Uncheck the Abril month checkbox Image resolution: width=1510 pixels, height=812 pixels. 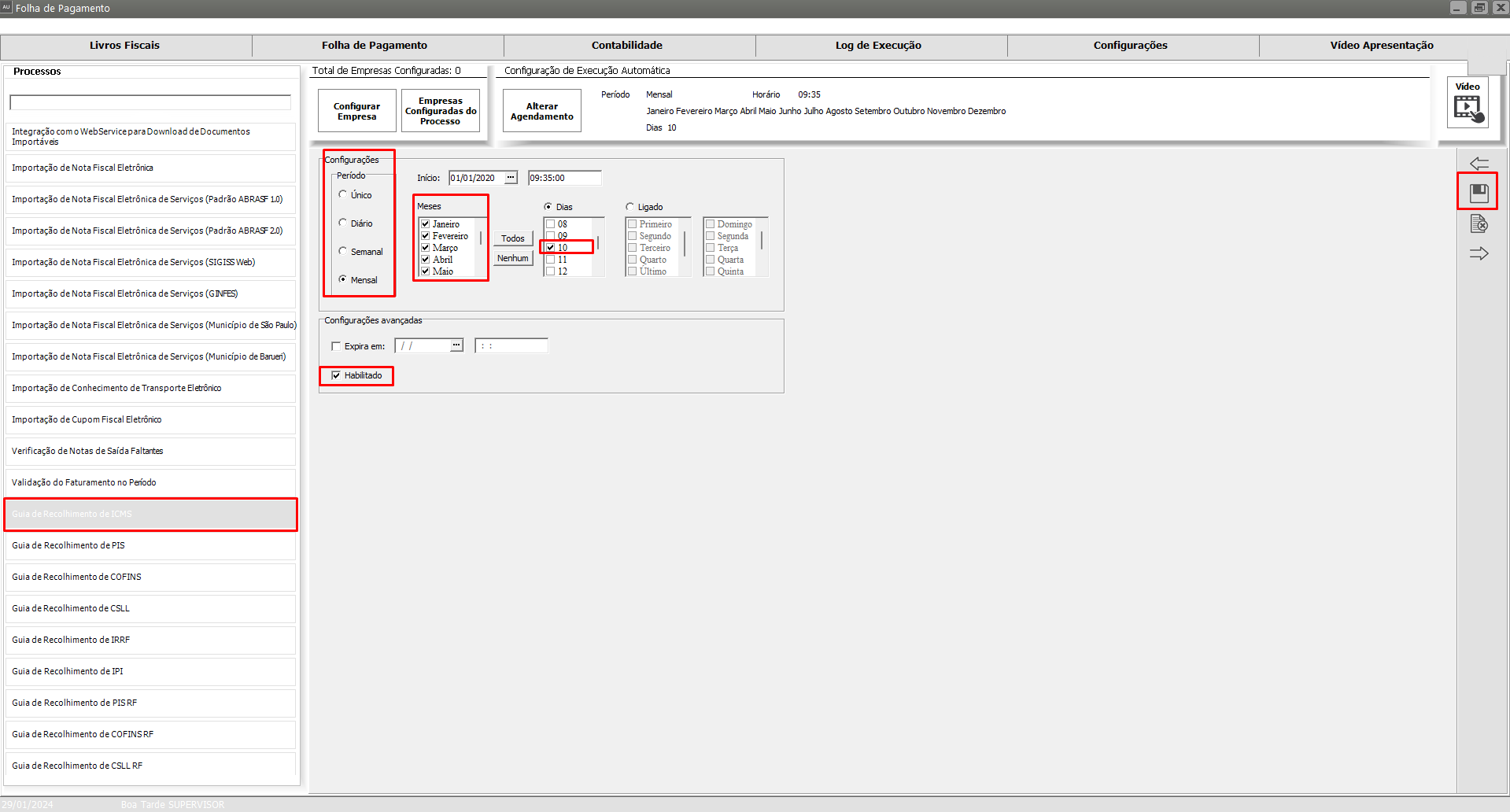click(x=425, y=260)
